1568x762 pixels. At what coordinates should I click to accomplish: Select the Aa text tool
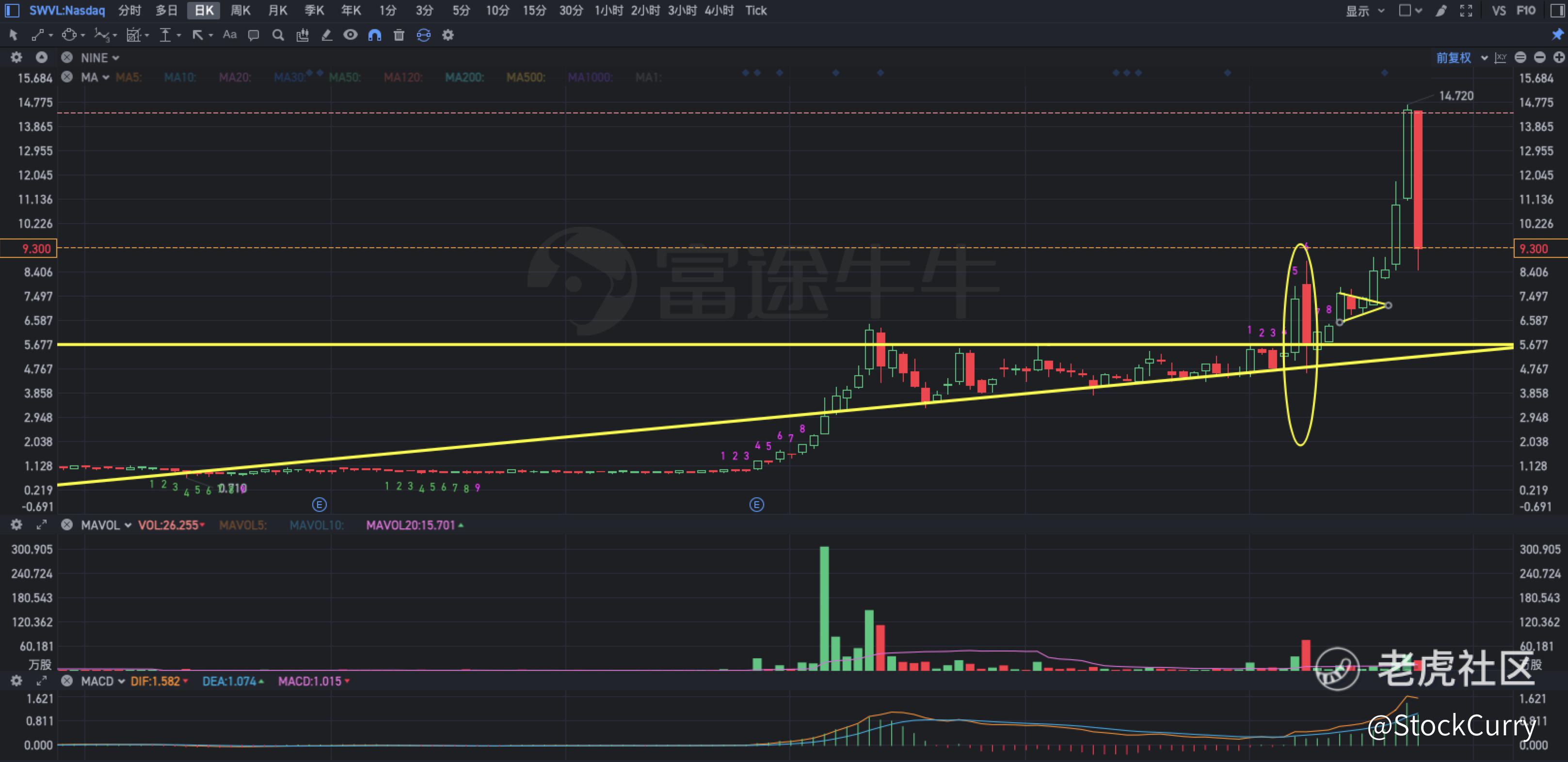click(229, 35)
